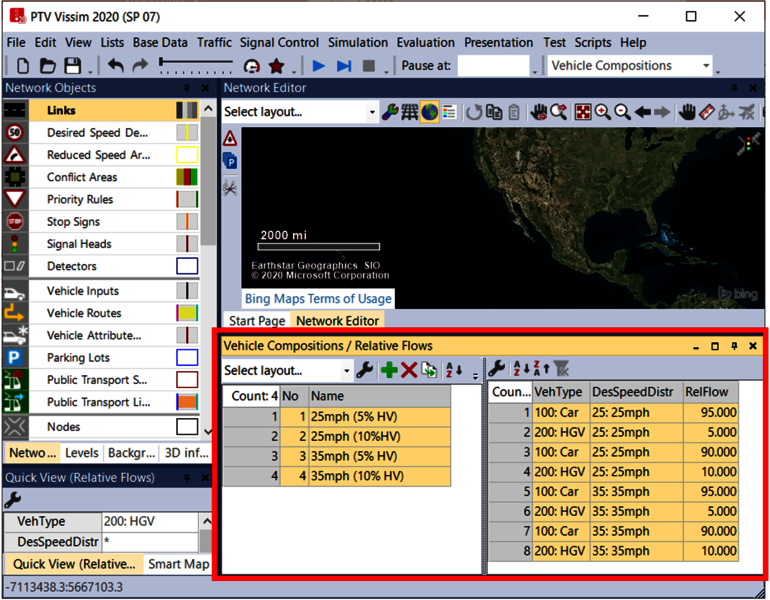
Task: Click the Parking Lots icon
Action: (15, 358)
